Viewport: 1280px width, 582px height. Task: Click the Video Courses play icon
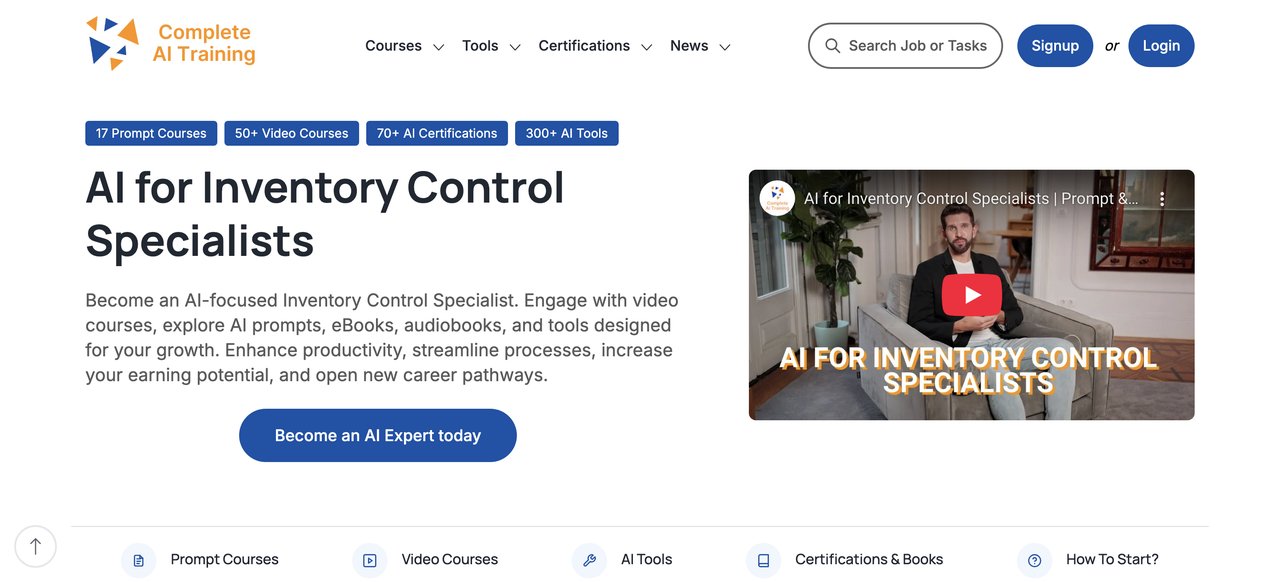[x=369, y=560]
